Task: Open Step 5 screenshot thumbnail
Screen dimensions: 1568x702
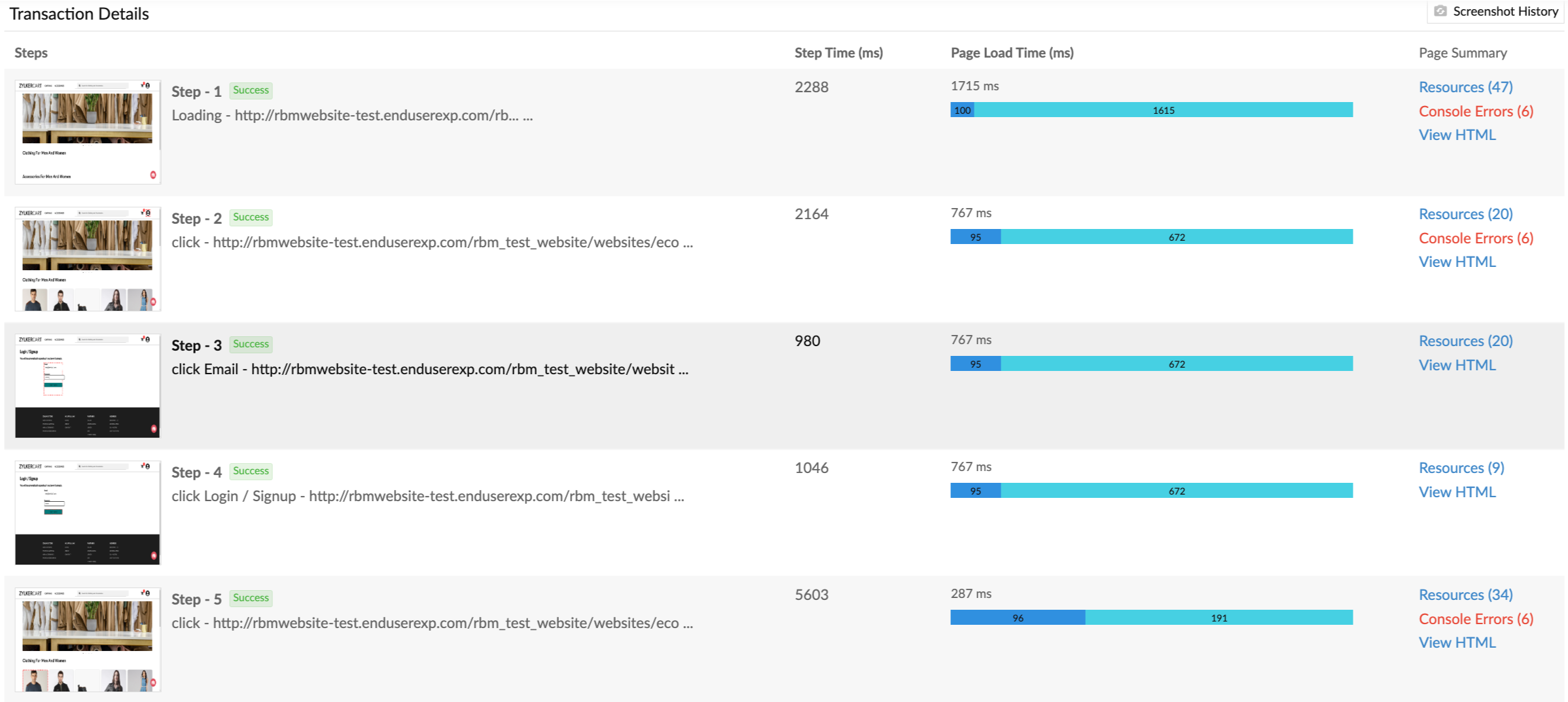Action: (x=88, y=639)
